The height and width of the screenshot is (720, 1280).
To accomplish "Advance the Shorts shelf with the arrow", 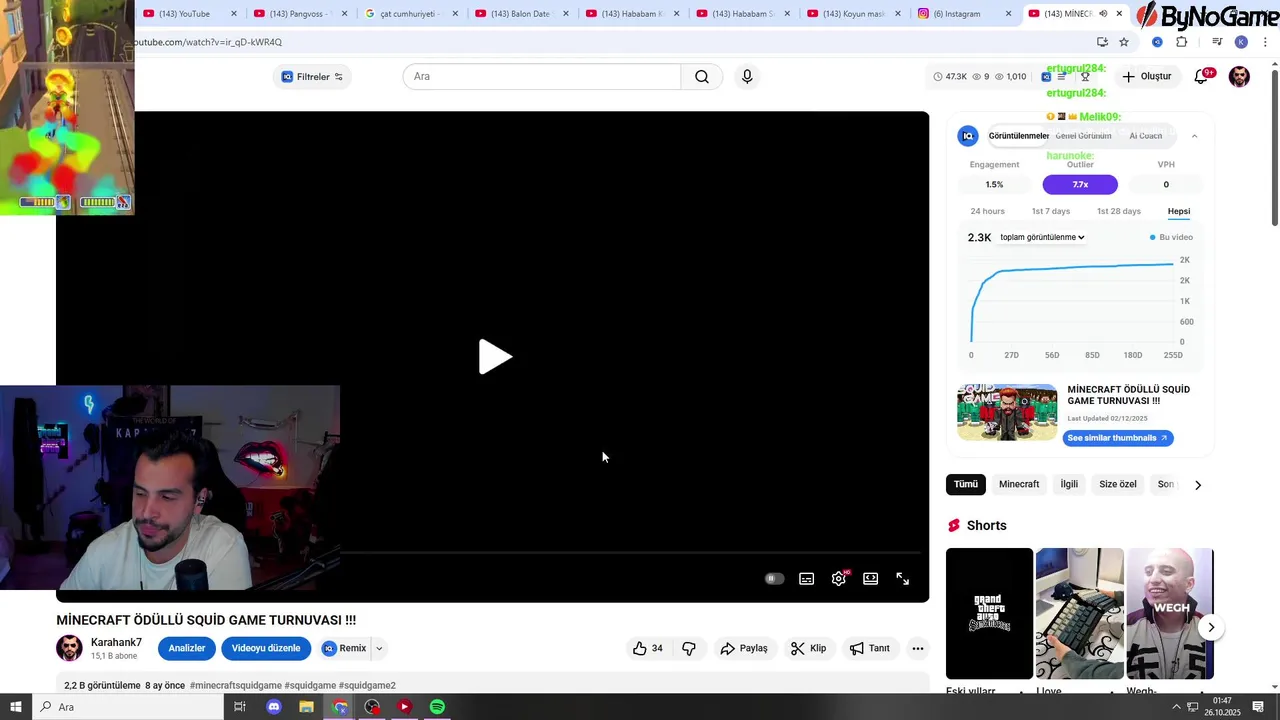I will tap(1211, 628).
